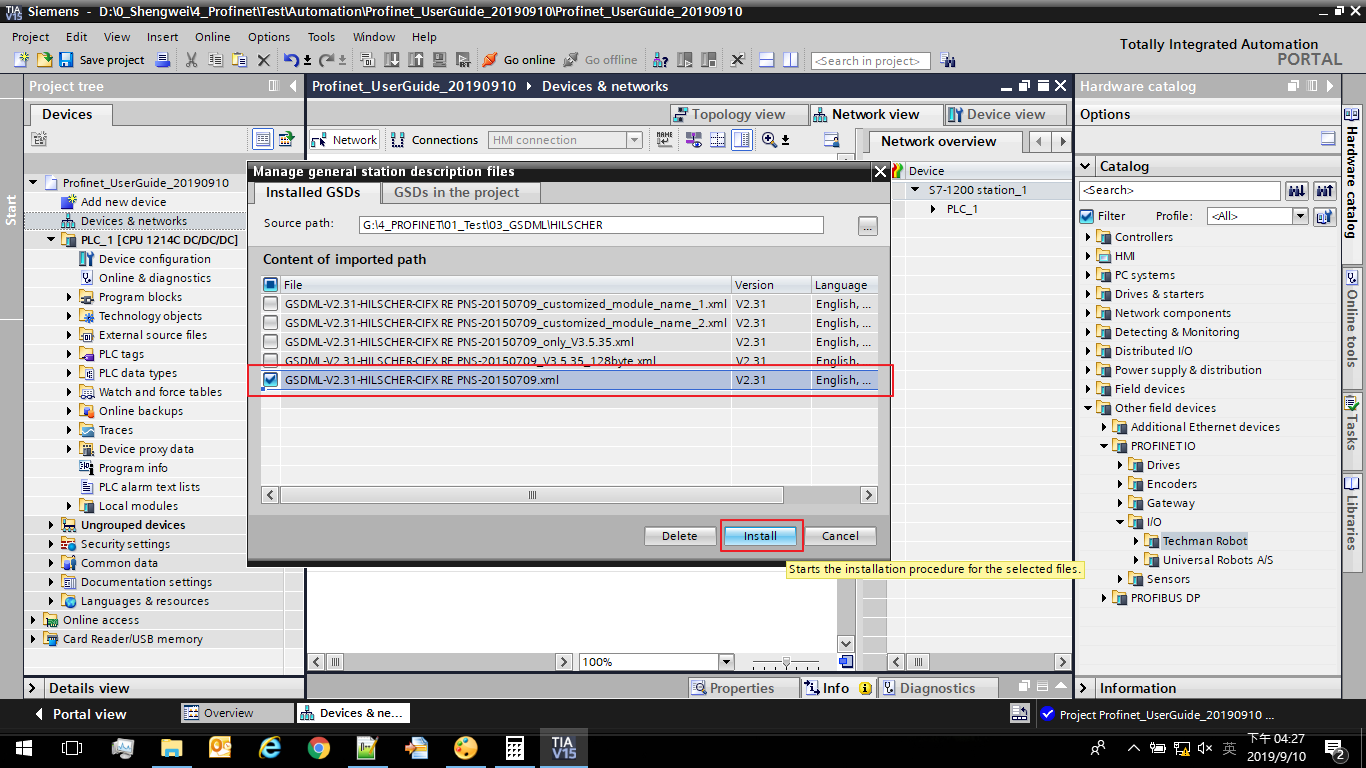The width and height of the screenshot is (1366, 768).
Task: Open the Online menu
Action: pos(212,37)
